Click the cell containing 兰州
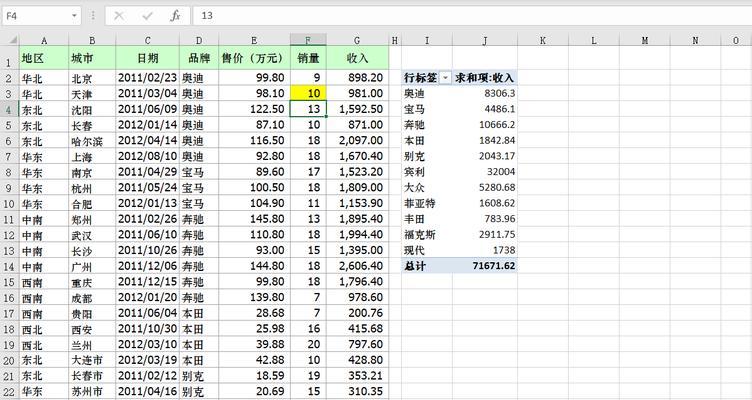Screen dimensions: 752x400 [92, 345]
